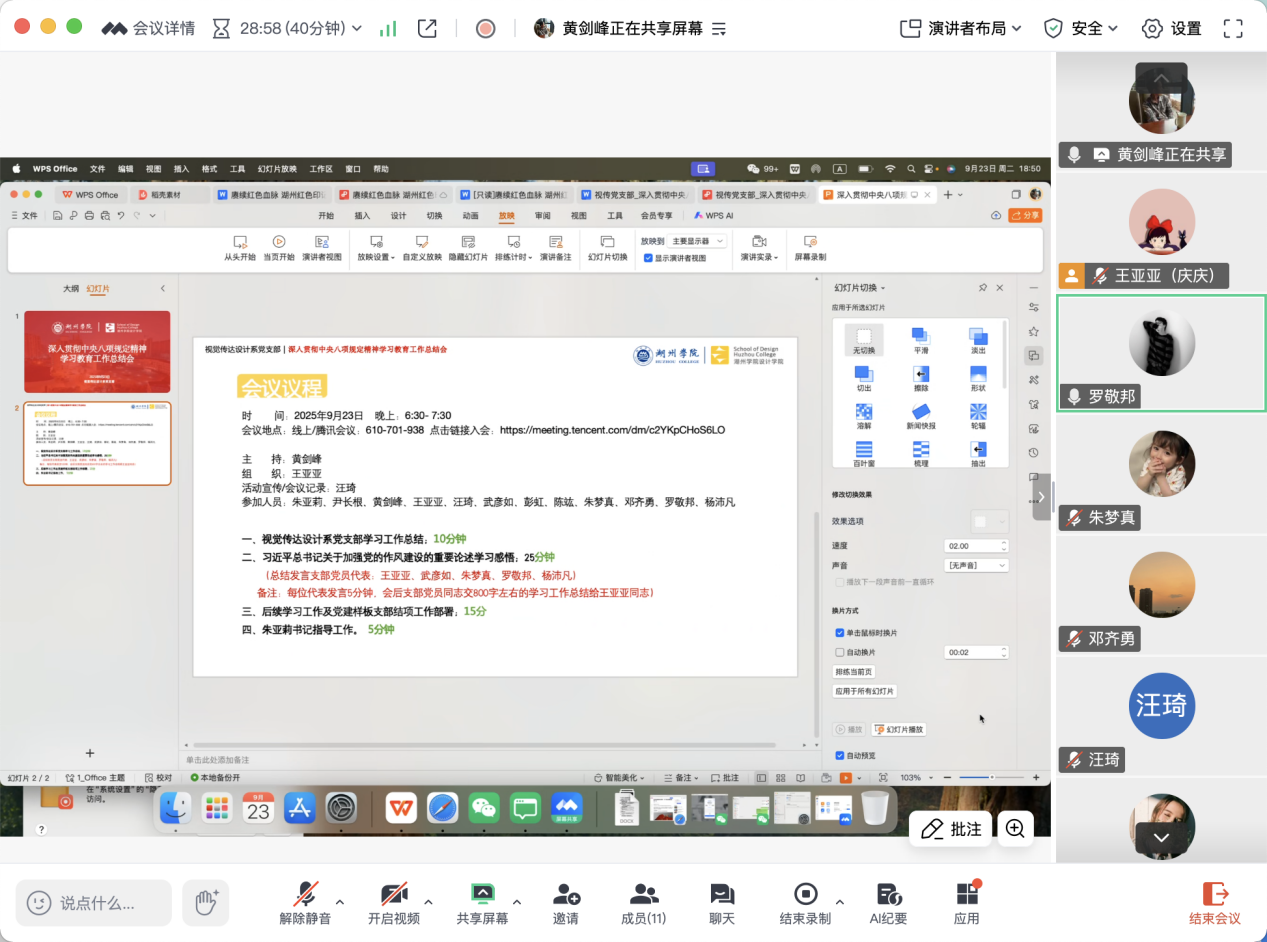
Task: Expand the 安全 security dropdown
Action: [1081, 28]
